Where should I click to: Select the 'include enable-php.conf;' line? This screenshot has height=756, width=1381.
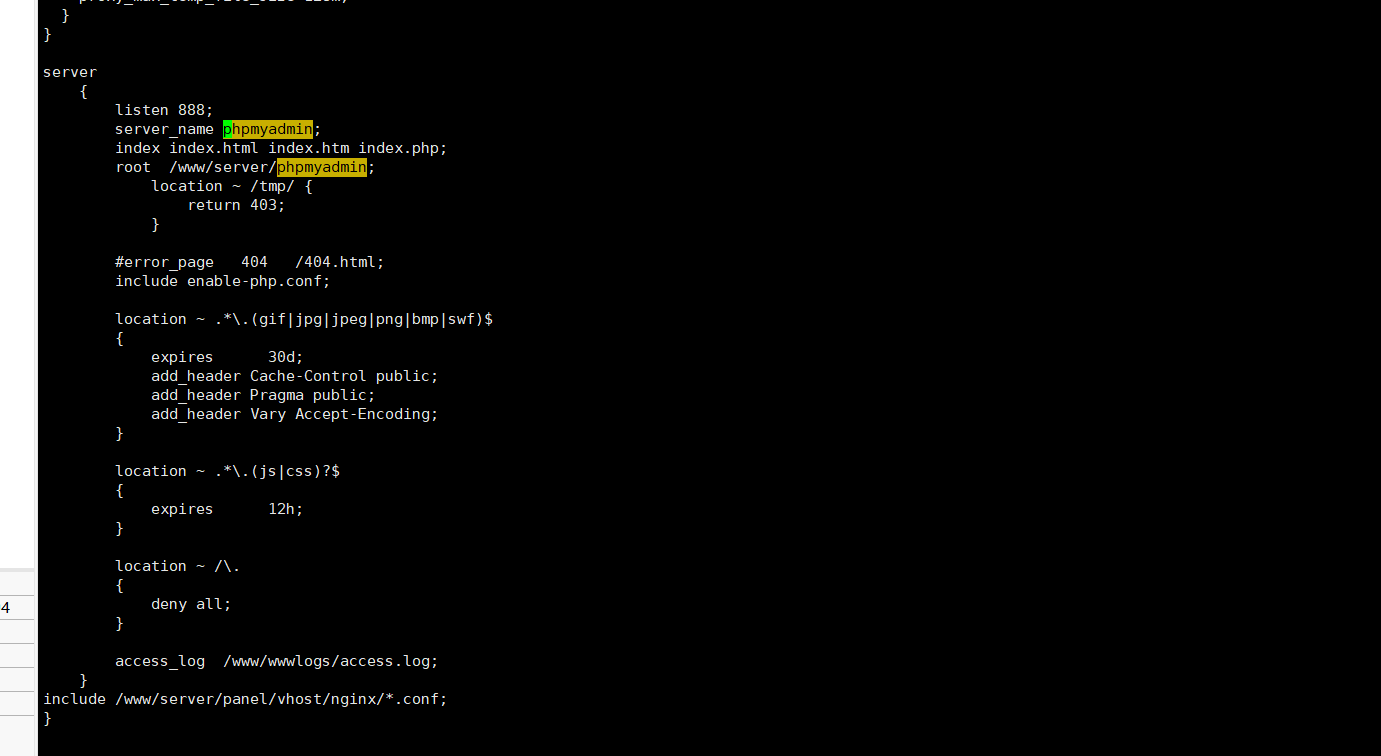pyautogui.click(x=222, y=281)
